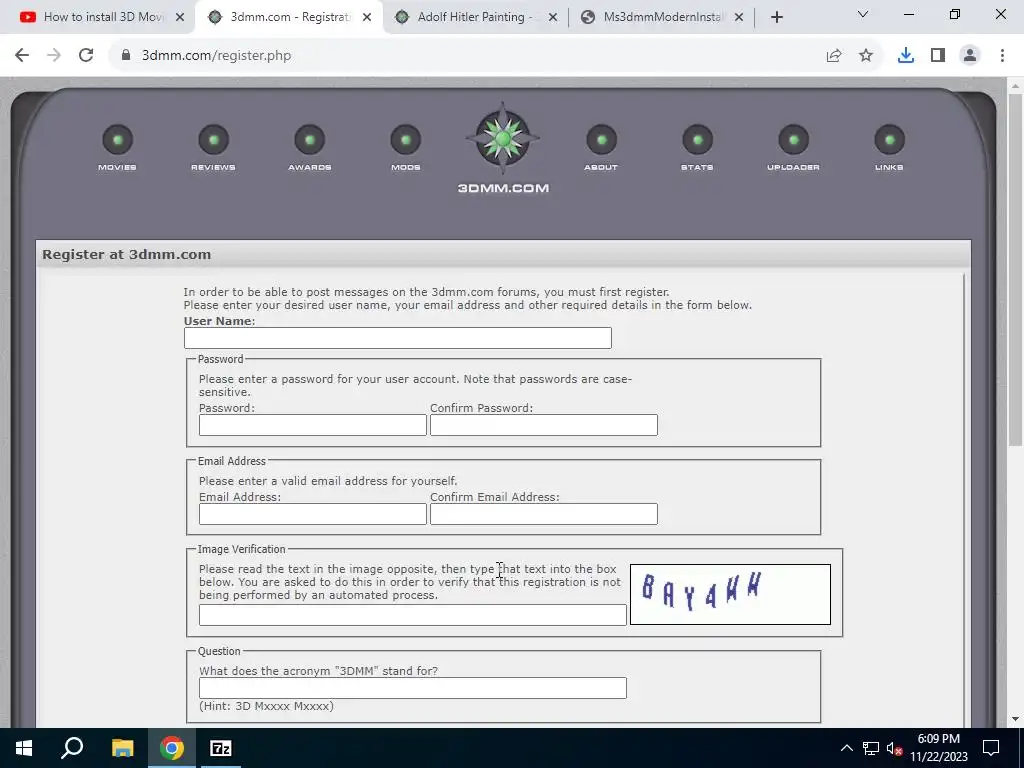Open the notification center icon
This screenshot has height=768, width=1024.
point(991,748)
